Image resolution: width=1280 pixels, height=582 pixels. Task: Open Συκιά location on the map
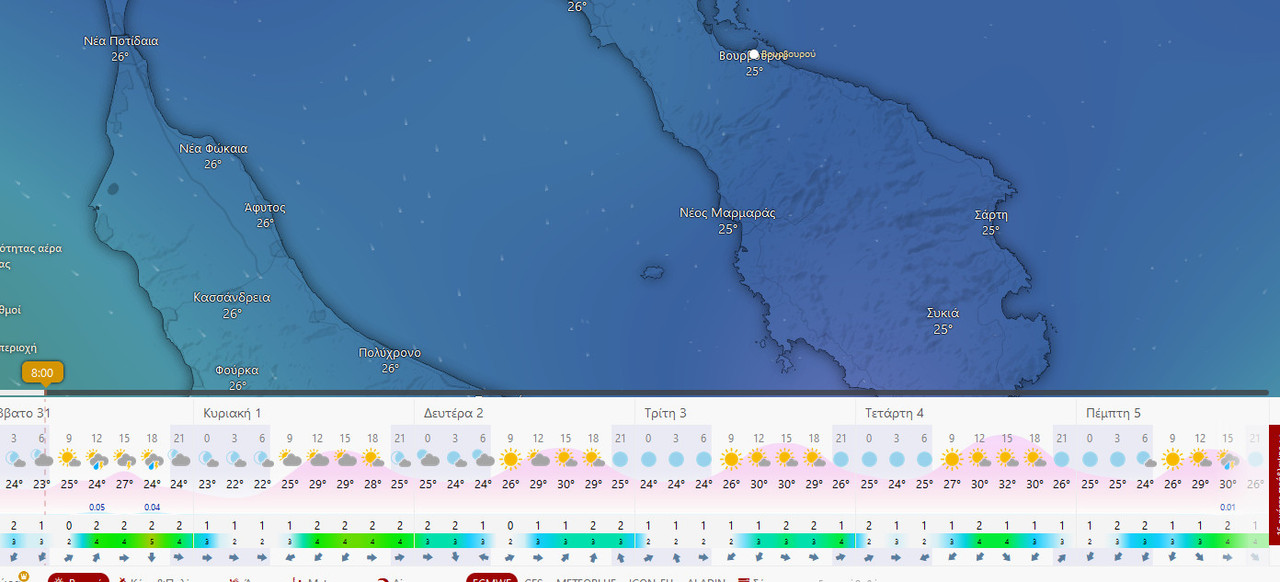tap(943, 313)
